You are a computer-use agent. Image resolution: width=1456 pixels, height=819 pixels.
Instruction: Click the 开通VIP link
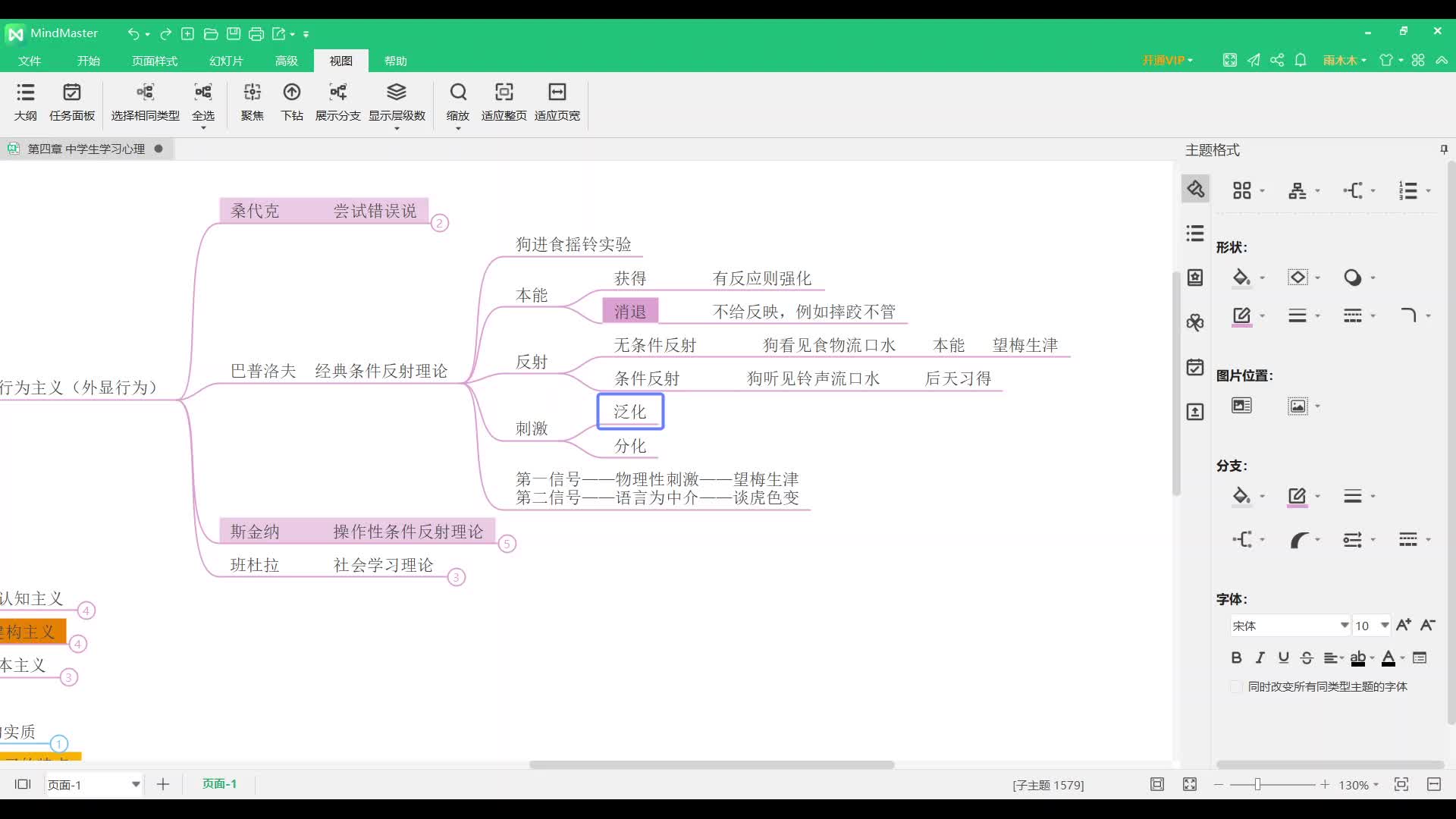tap(1166, 59)
